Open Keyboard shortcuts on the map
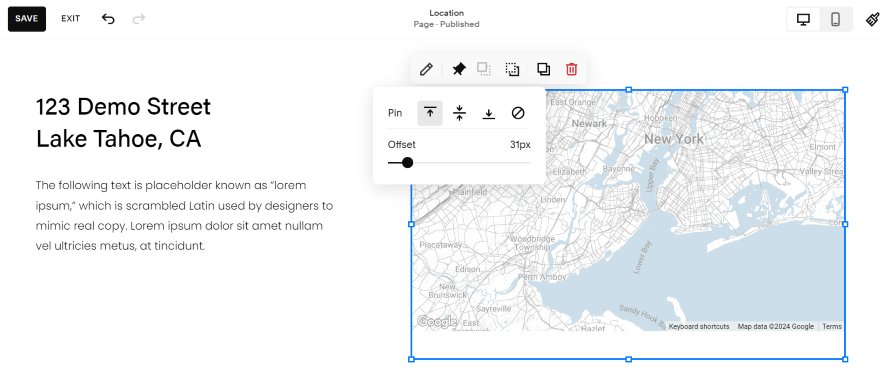Image resolution: width=880 pixels, height=389 pixels. tap(699, 327)
